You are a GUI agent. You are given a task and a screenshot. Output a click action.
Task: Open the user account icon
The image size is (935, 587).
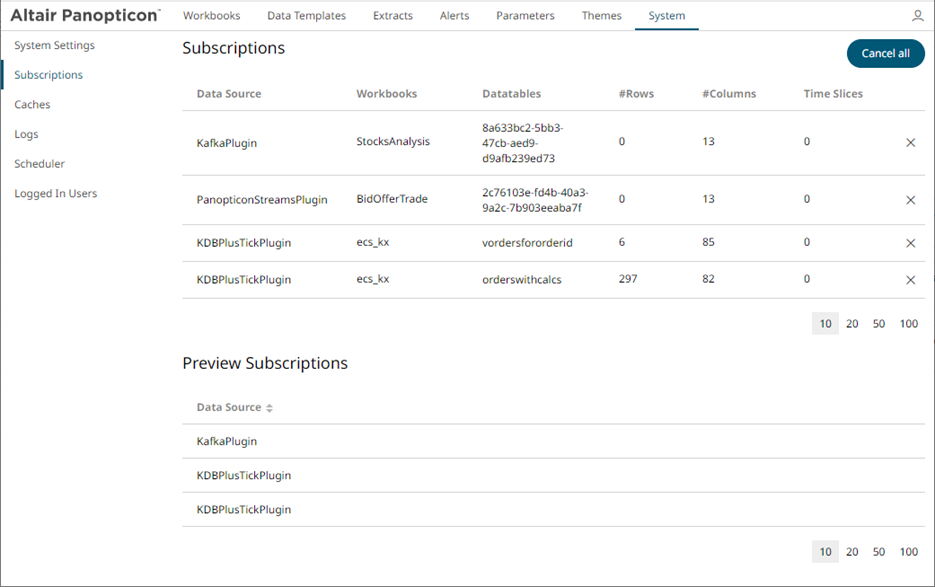click(x=918, y=16)
